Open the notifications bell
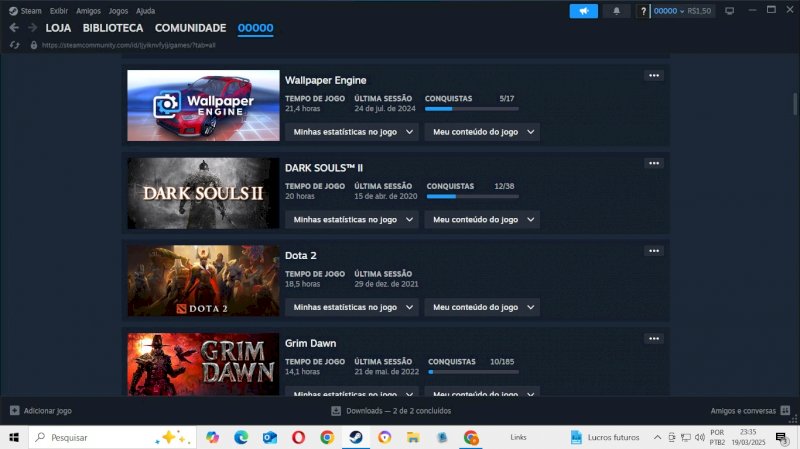This screenshot has width=800, height=449. [615, 11]
